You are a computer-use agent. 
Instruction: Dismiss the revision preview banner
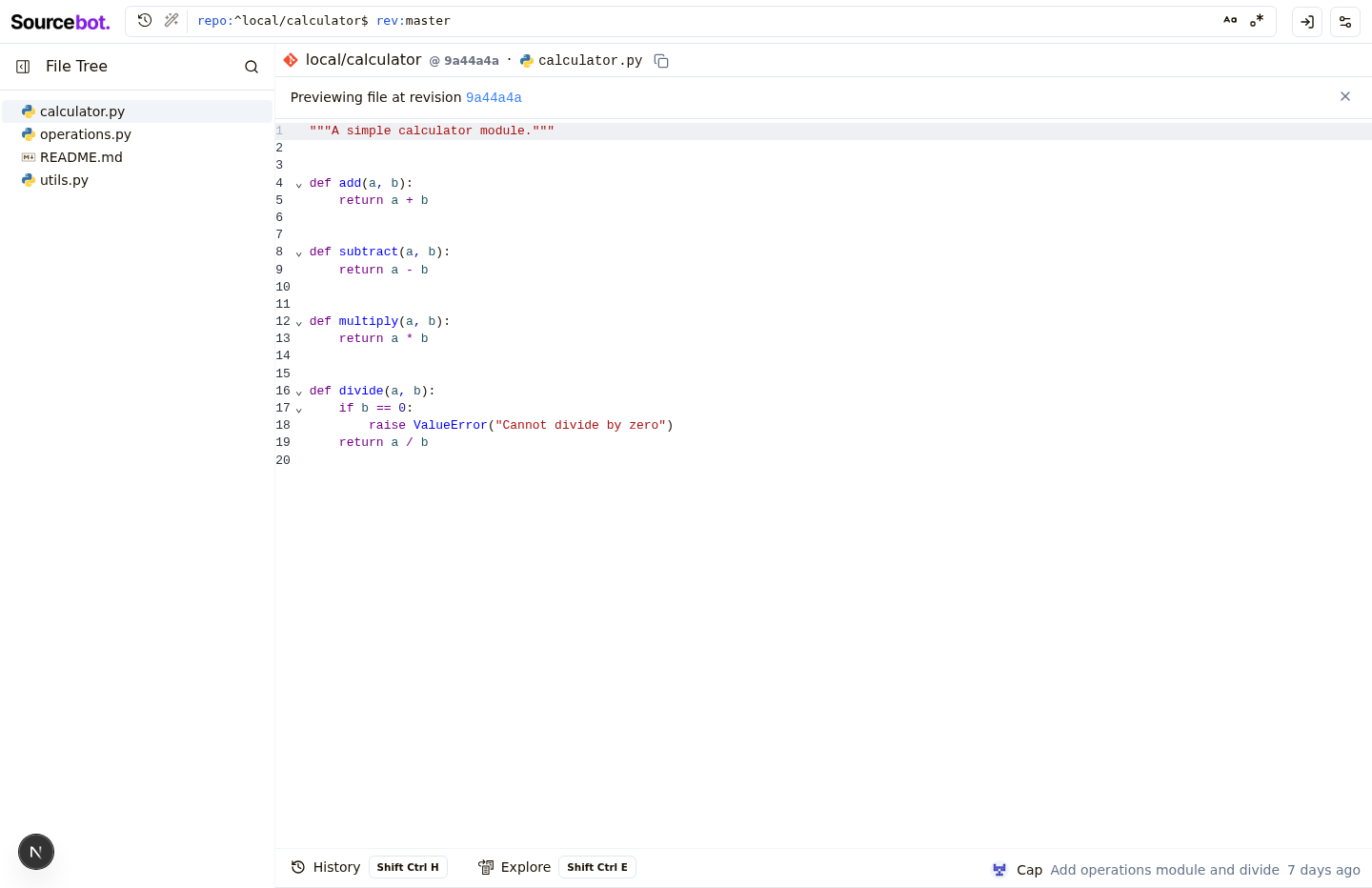pyautogui.click(x=1345, y=96)
